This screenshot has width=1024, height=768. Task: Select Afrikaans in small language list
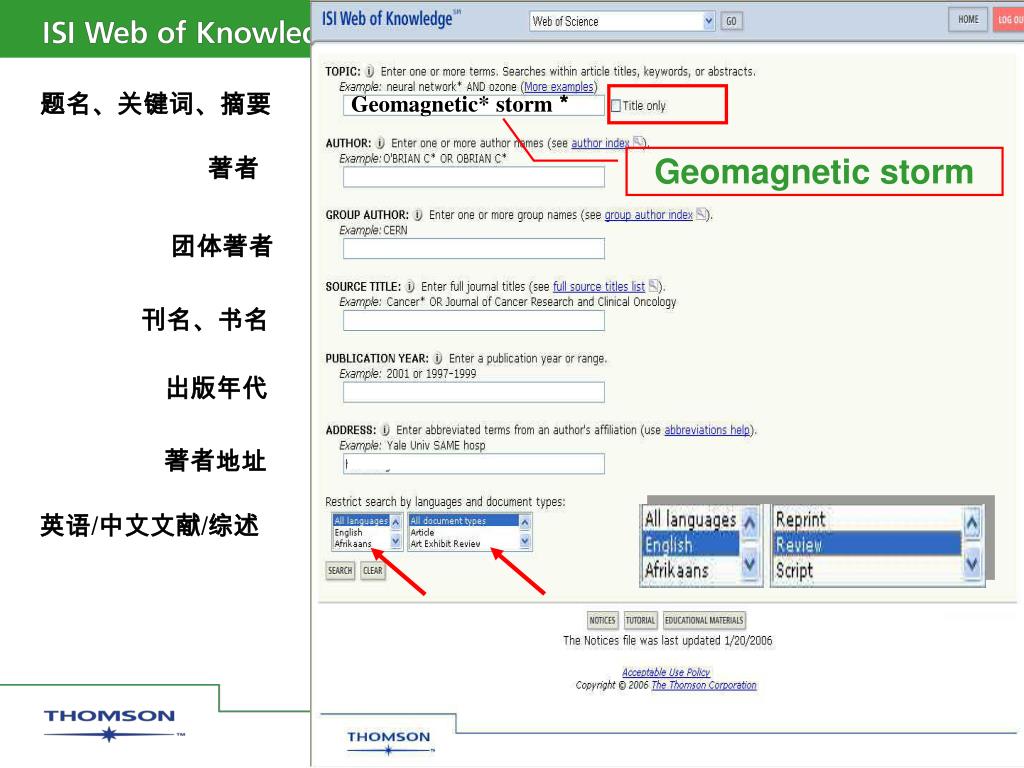pyautogui.click(x=360, y=543)
